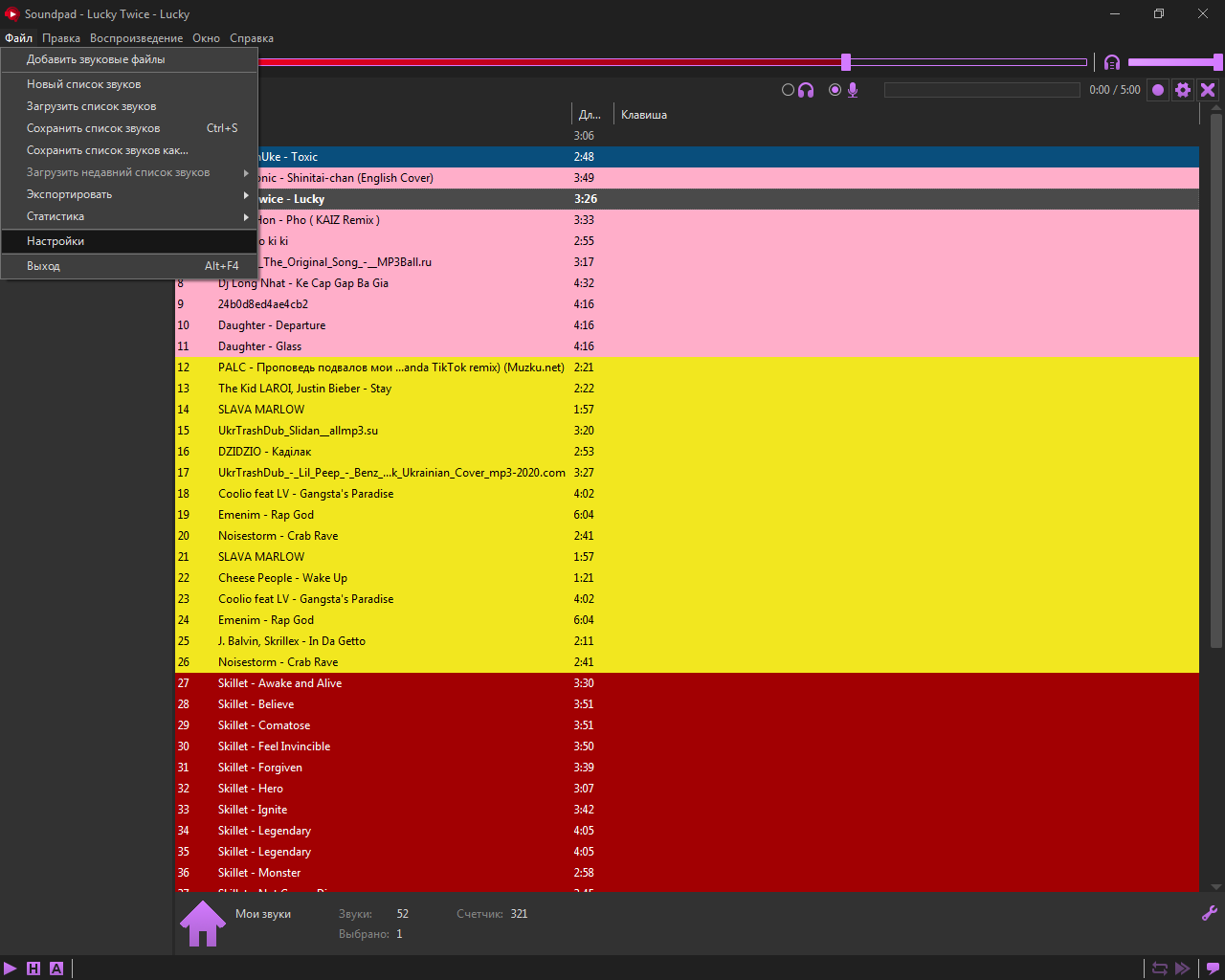
Task: Click the Мои звуки label
Action: click(x=263, y=914)
